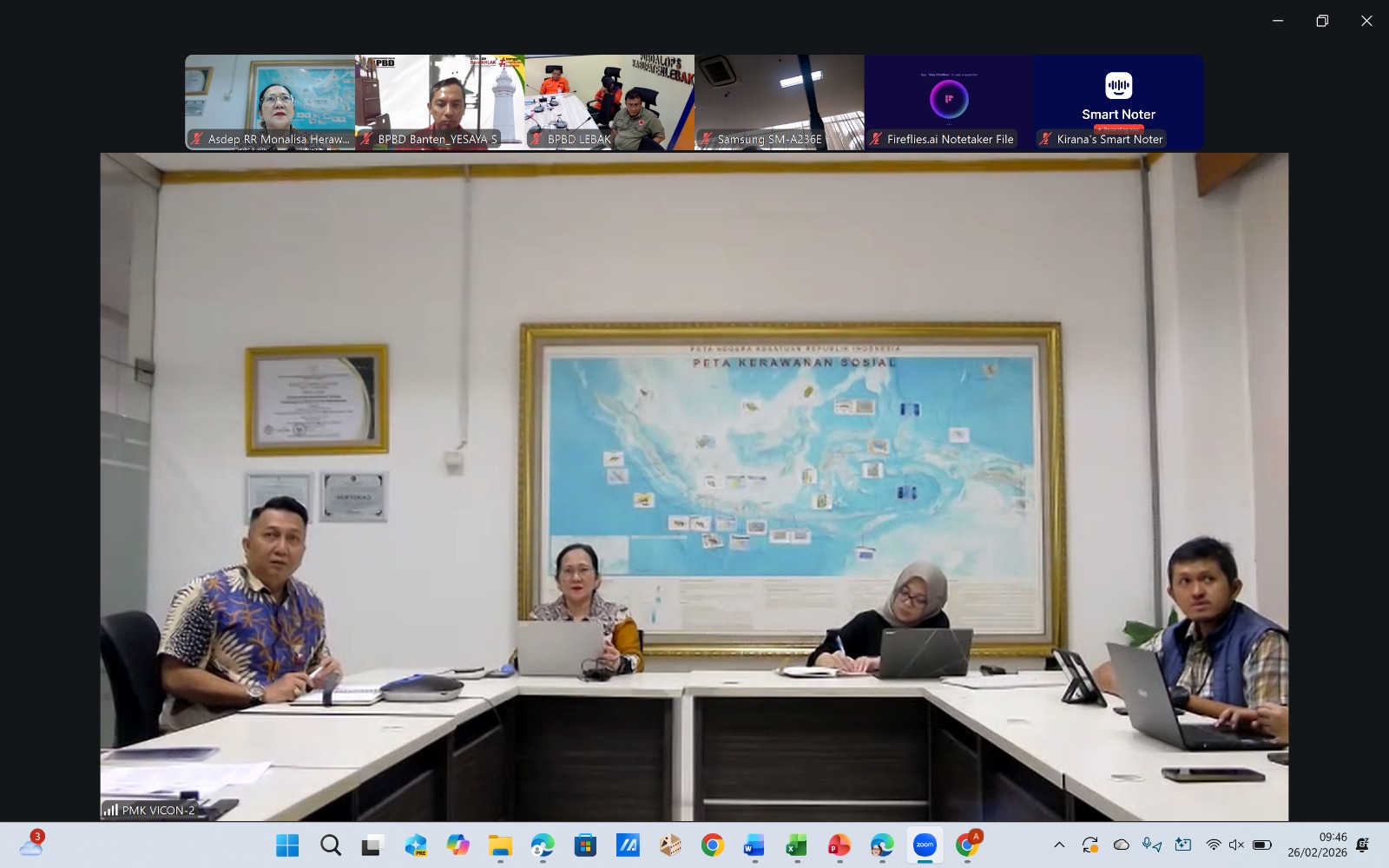
Task: Open the Zoom app in the taskbar
Action: (x=925, y=845)
